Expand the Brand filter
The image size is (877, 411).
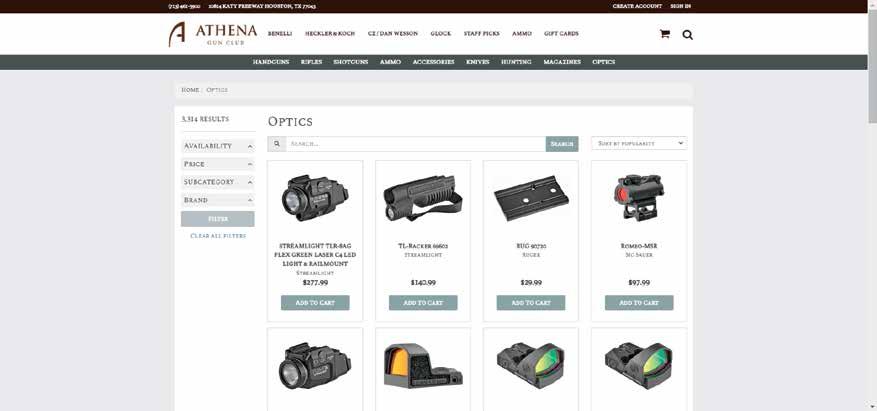pos(218,200)
